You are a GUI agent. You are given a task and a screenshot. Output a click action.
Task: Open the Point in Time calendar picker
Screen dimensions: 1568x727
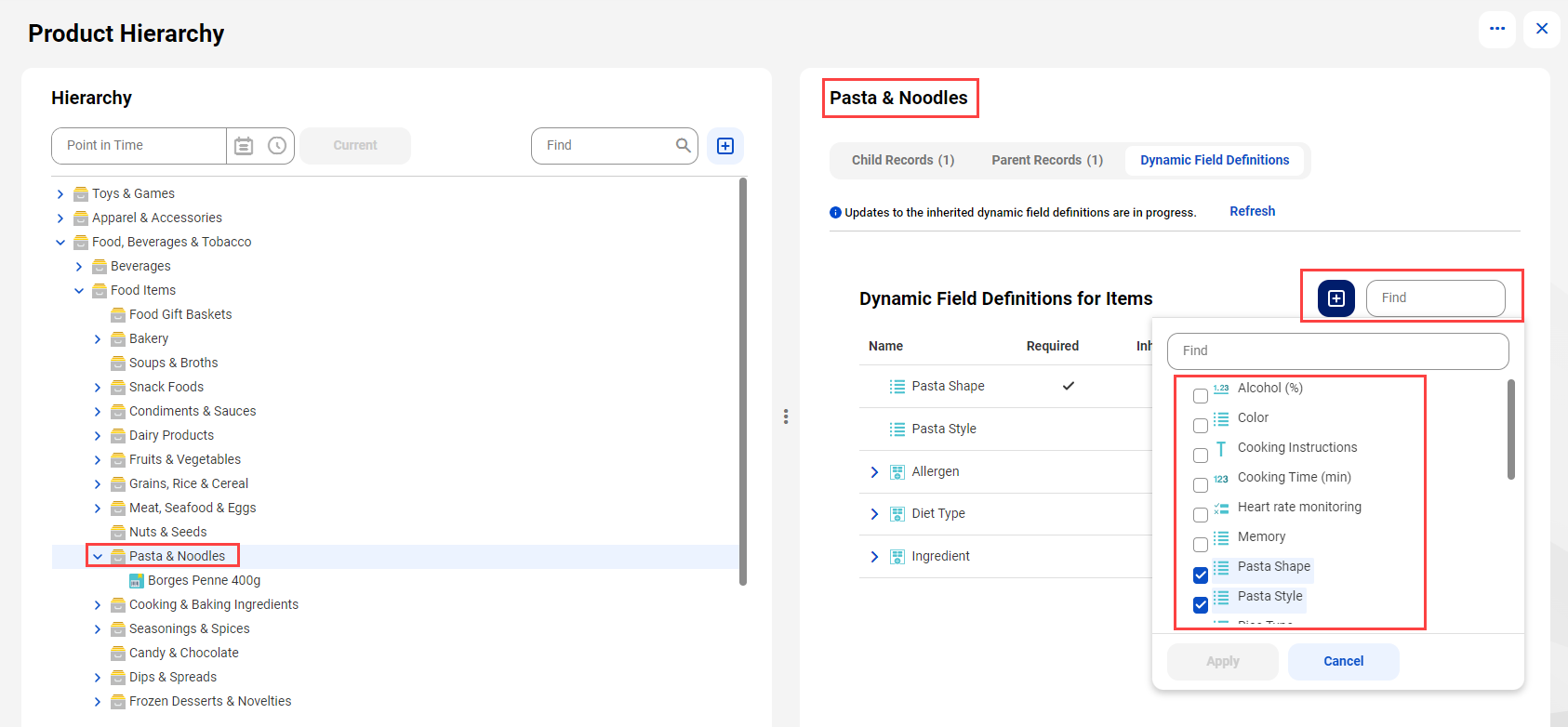click(244, 146)
